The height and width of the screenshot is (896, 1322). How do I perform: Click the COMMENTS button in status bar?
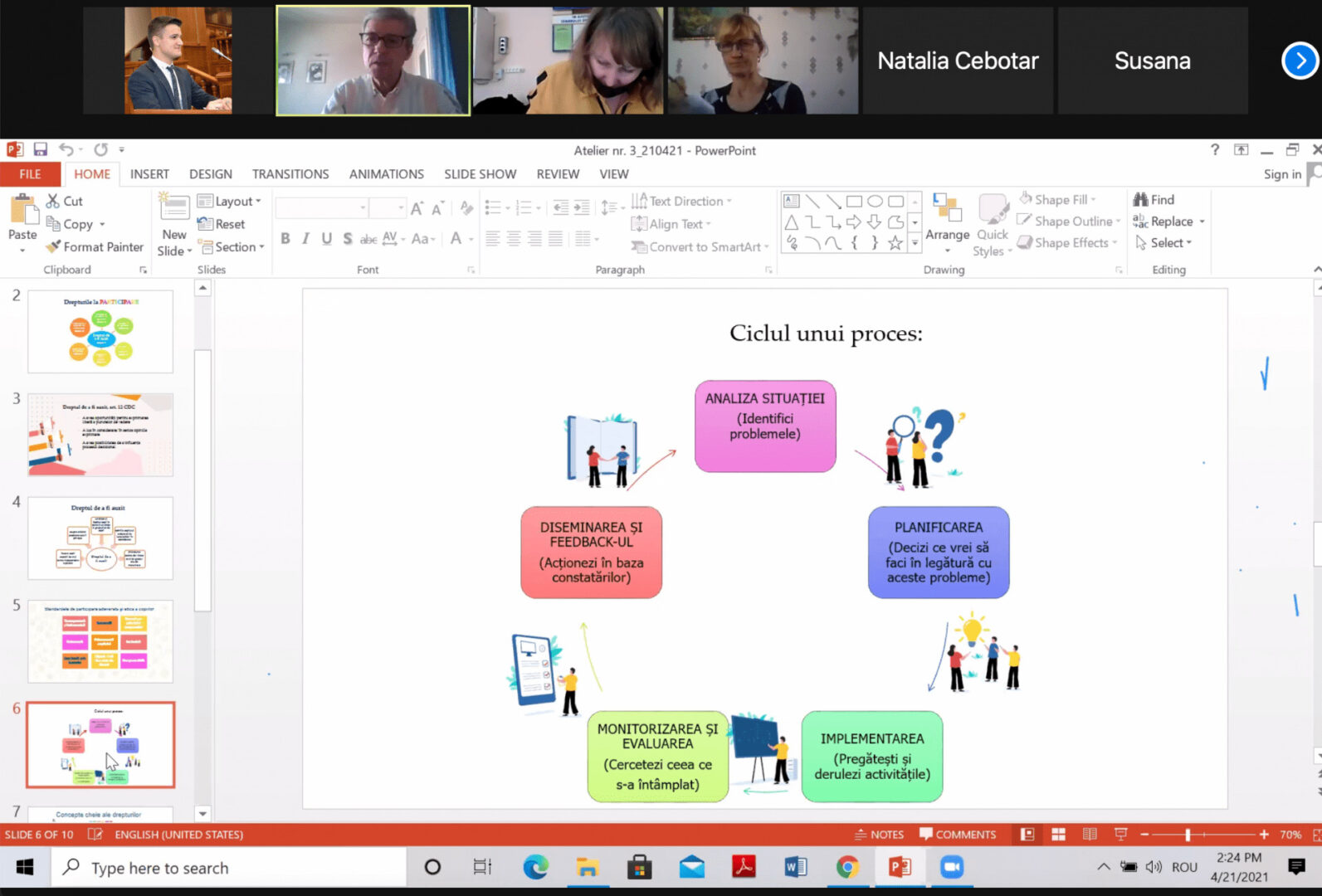tap(958, 835)
